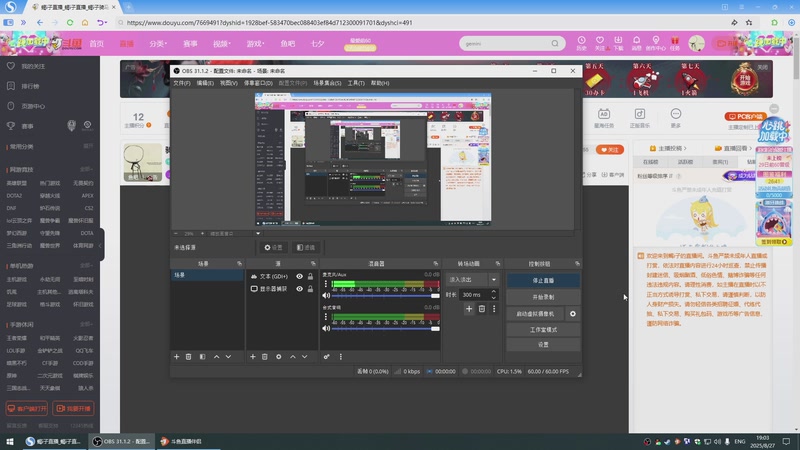The height and width of the screenshot is (450, 800).
Task: Open source properties gear in sources toolbar
Action: click(279, 357)
